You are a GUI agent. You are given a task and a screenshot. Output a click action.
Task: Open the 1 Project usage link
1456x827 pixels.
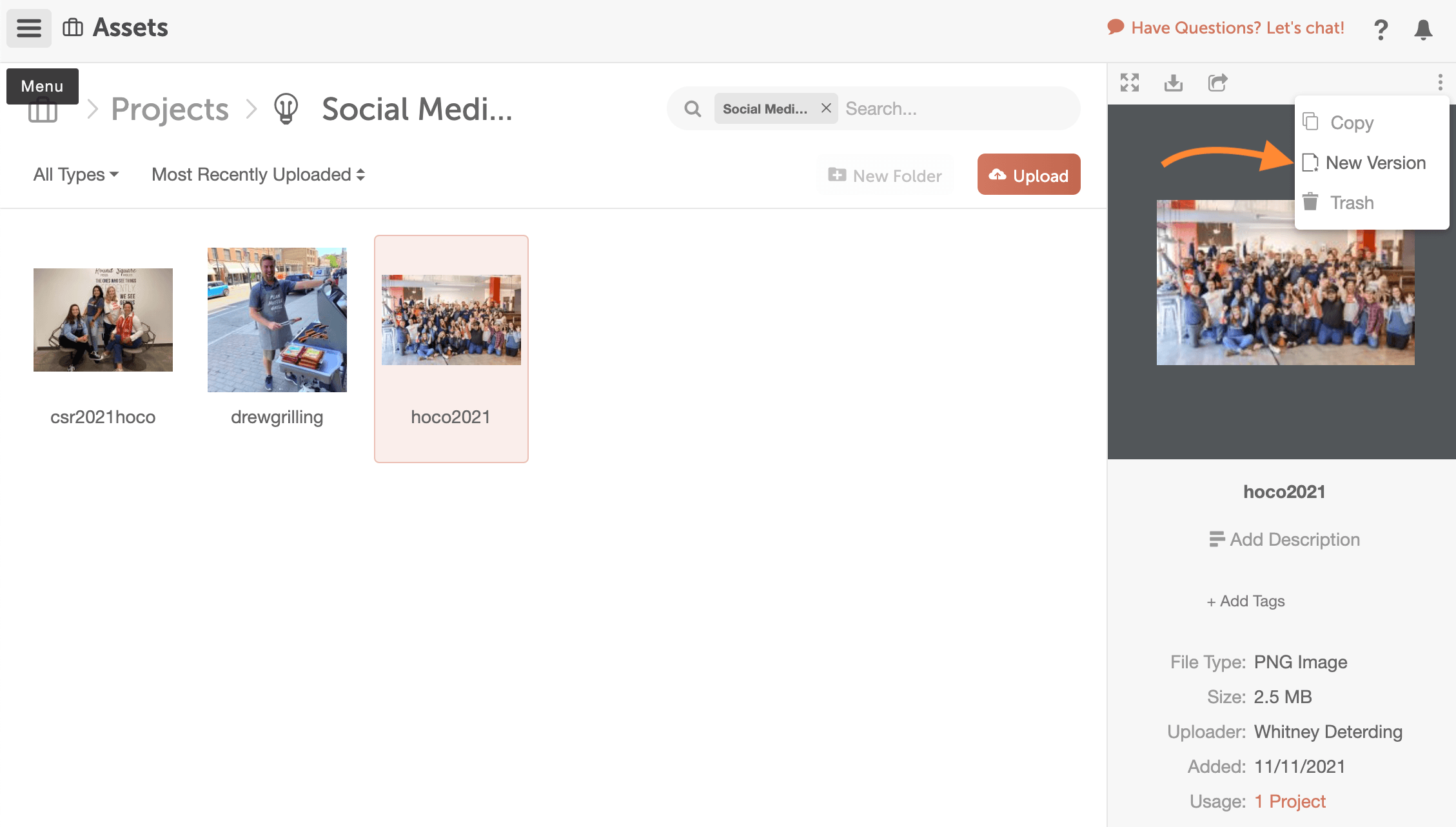coord(1290,801)
